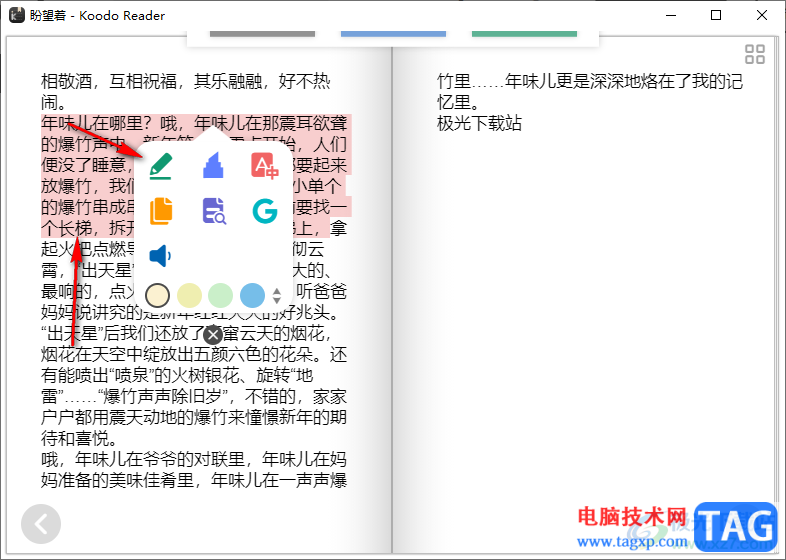Pick the yellow highlight color swatch
786x560 pixels.
pyautogui.click(x=189, y=295)
